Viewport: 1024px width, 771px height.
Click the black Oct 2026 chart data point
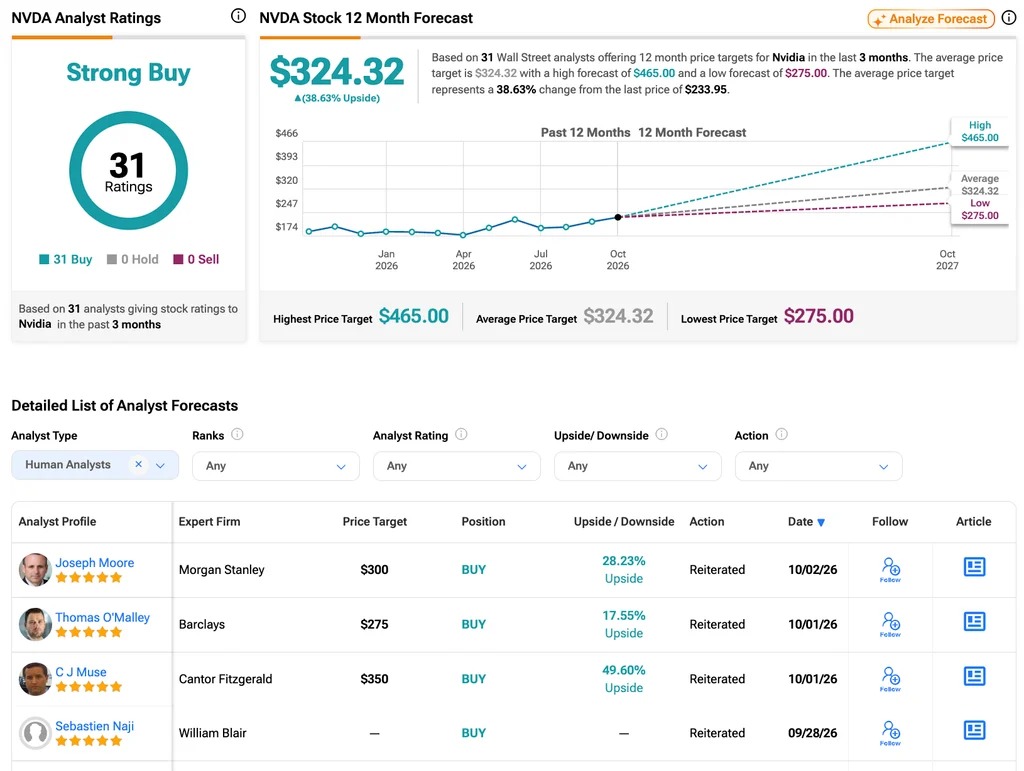618,217
